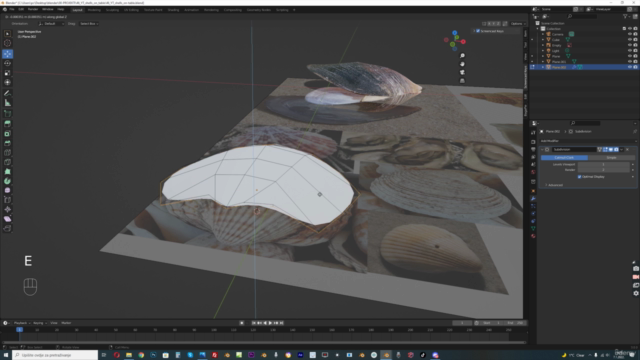This screenshot has height=360, width=640.
Task: Select Simple subdivision type button
Action: [611, 158]
